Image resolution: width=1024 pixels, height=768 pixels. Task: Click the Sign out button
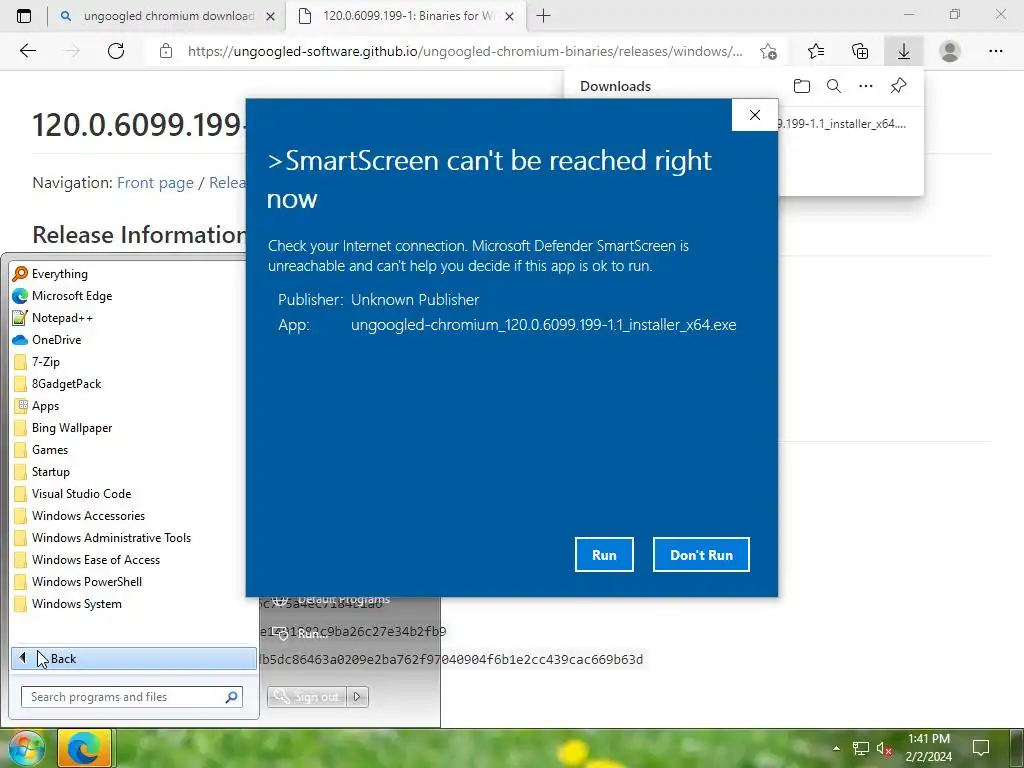pyautogui.click(x=307, y=697)
